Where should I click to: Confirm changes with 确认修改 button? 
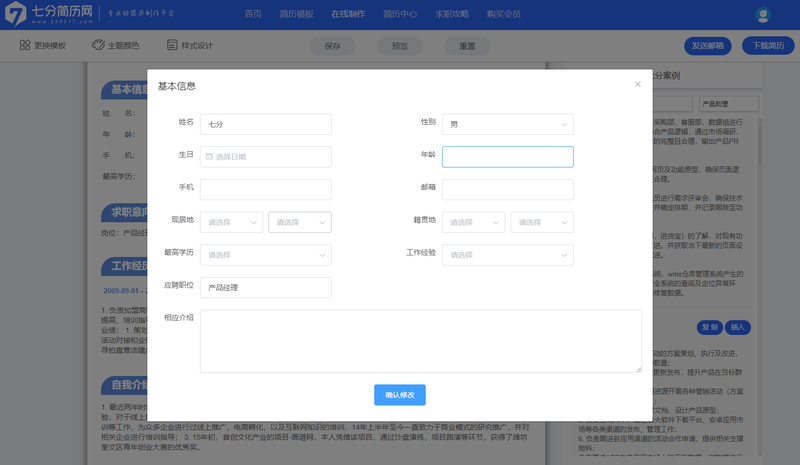click(x=400, y=395)
